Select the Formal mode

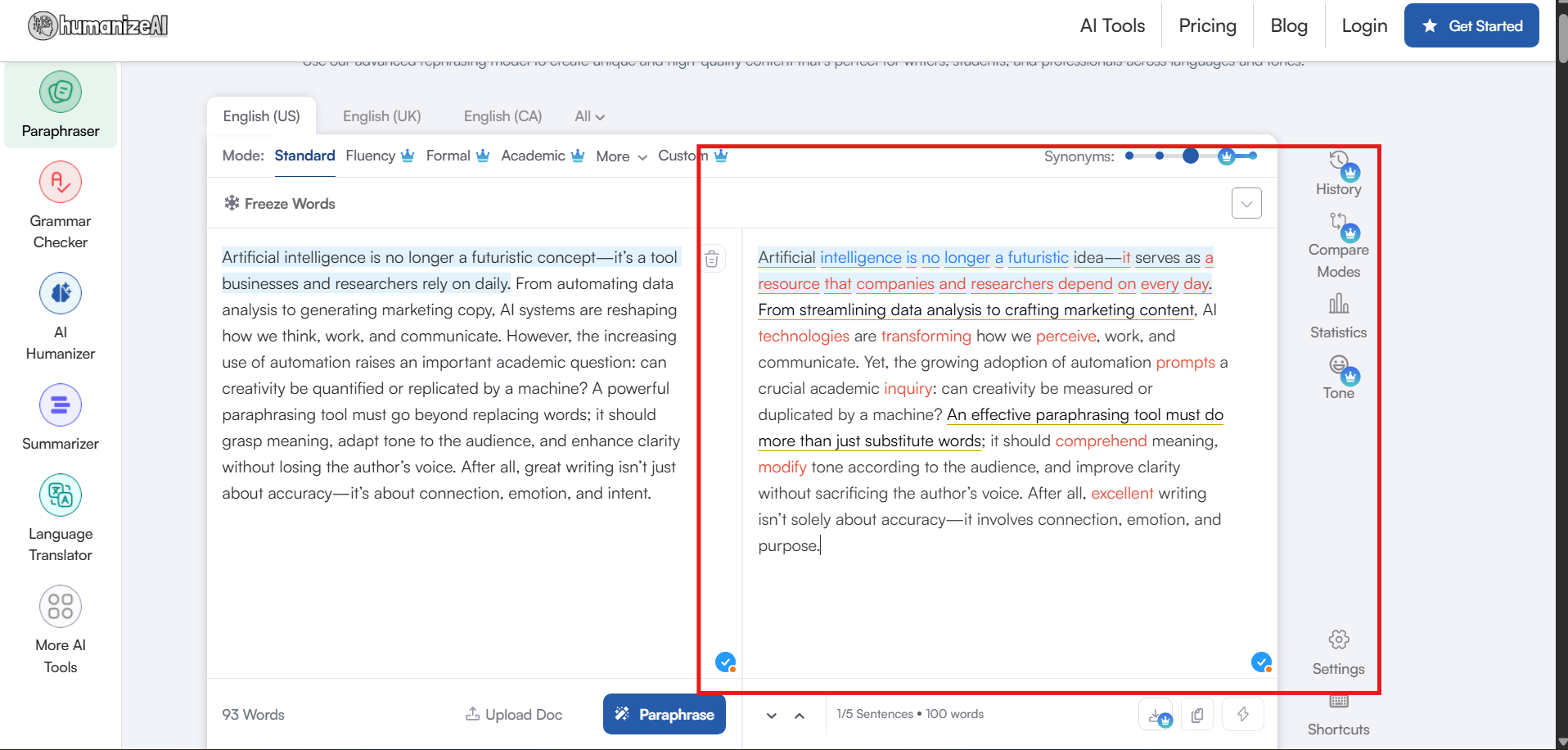[457, 156]
